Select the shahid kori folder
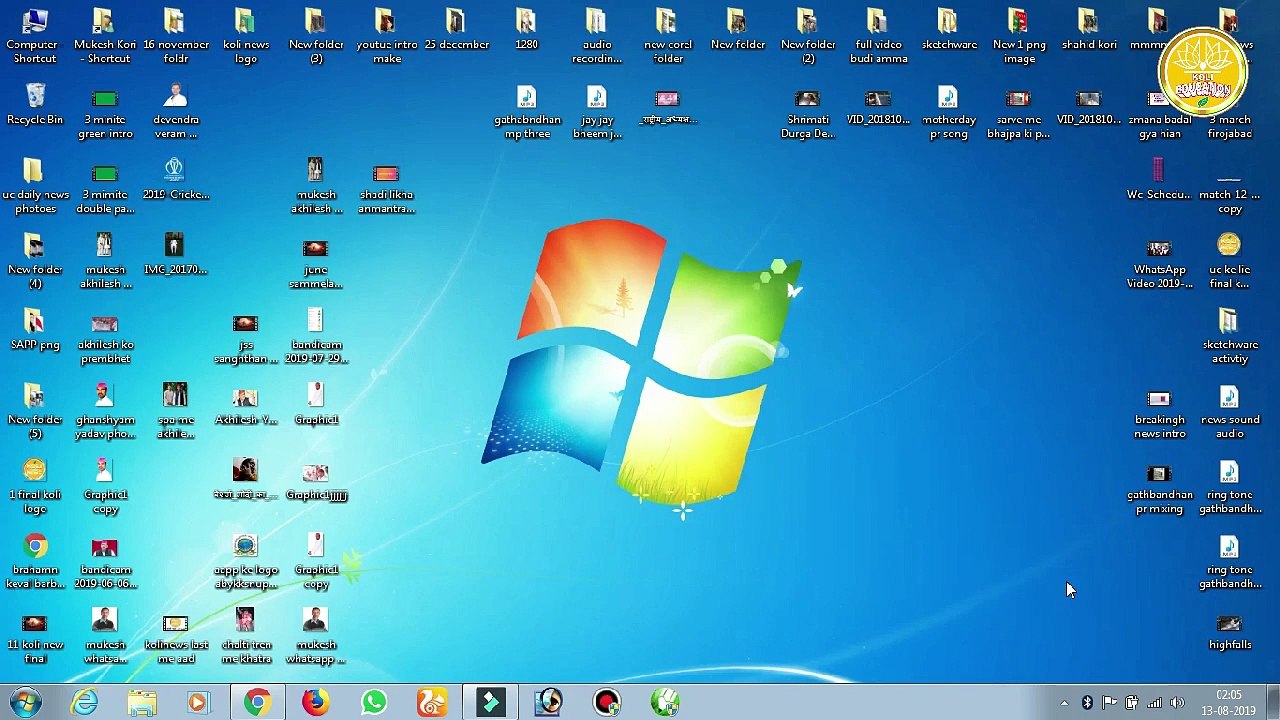Image resolution: width=1280 pixels, height=720 pixels. coord(1089,30)
